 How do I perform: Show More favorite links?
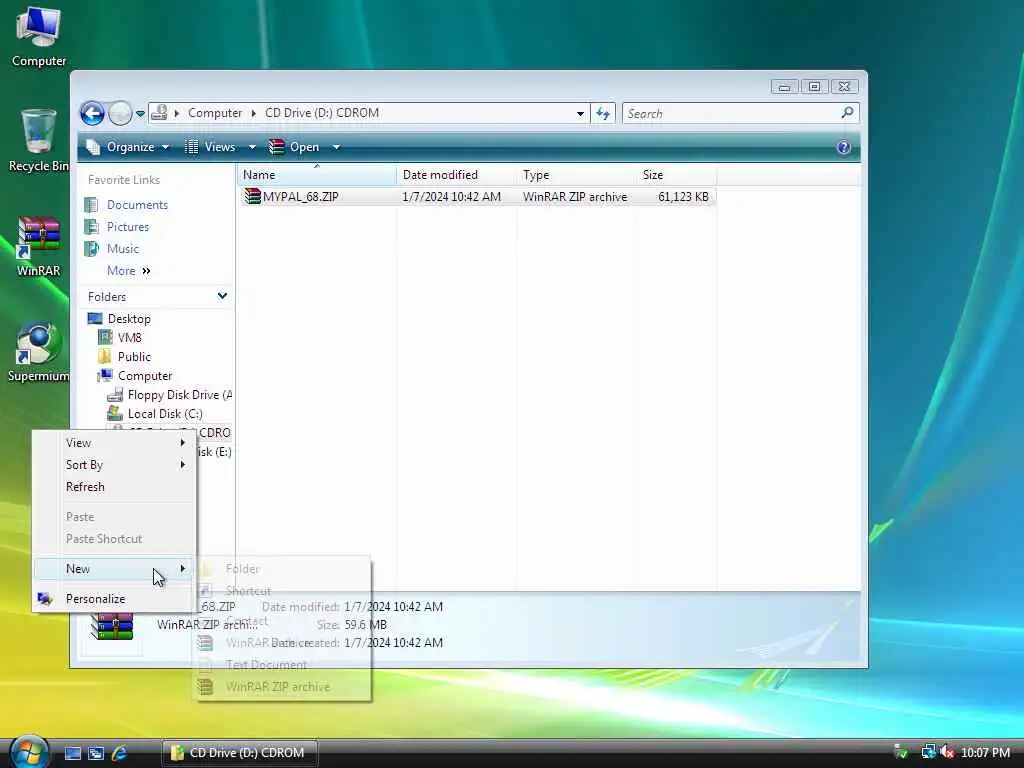(x=129, y=270)
